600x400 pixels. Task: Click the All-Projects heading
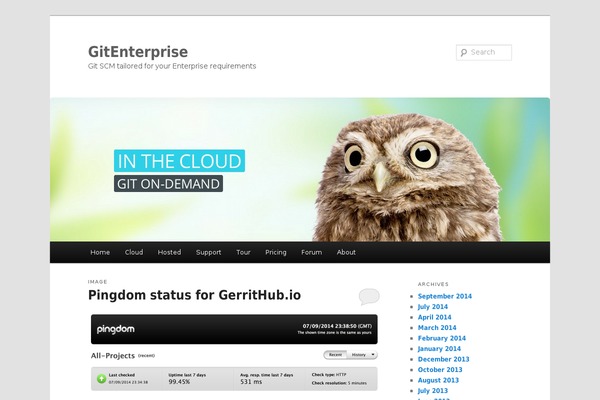click(x=113, y=356)
